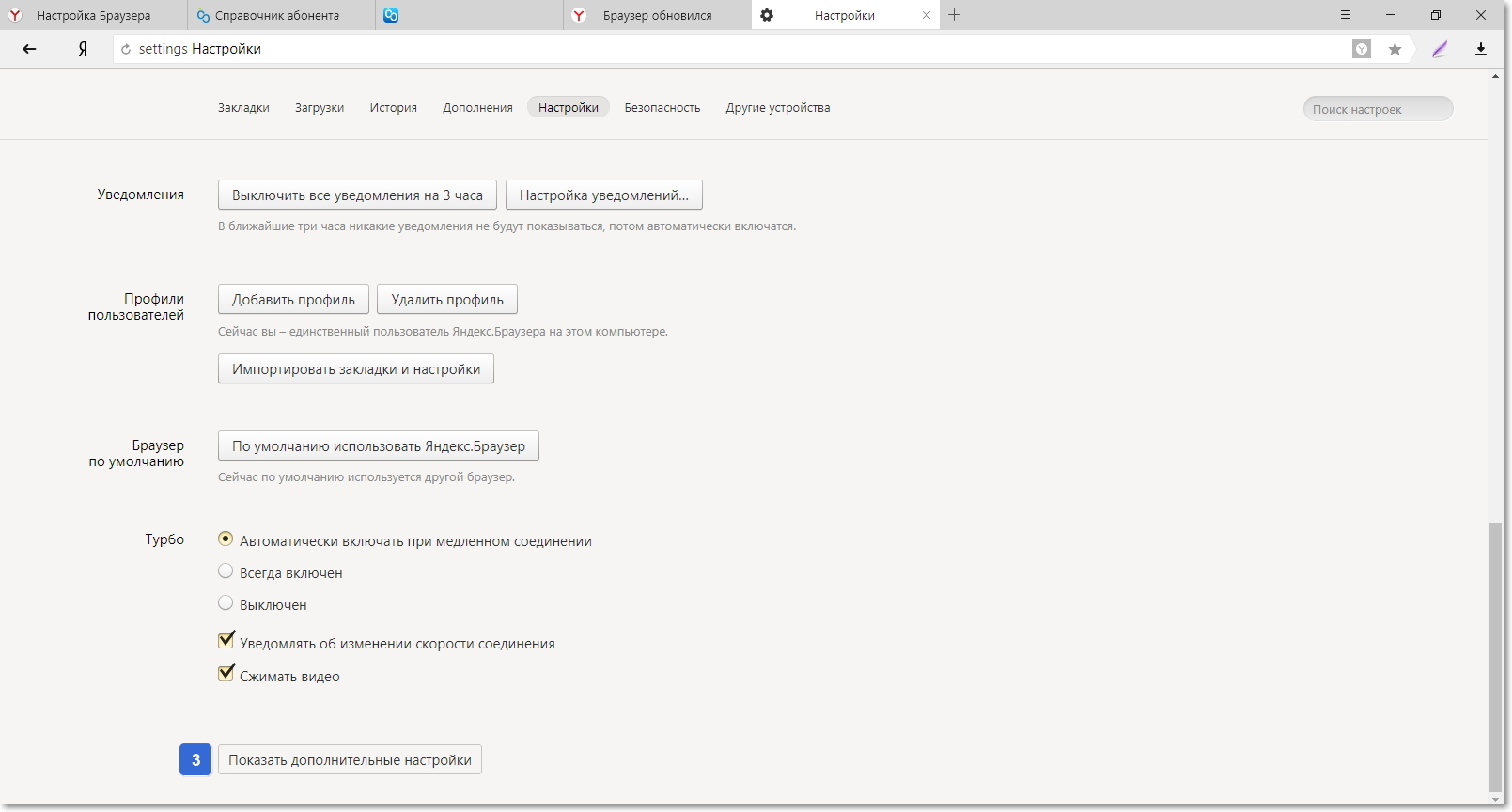Select the Всегда включен Turbo option
Image resolution: width=1512 pixels, height=812 pixels.
tap(226, 571)
